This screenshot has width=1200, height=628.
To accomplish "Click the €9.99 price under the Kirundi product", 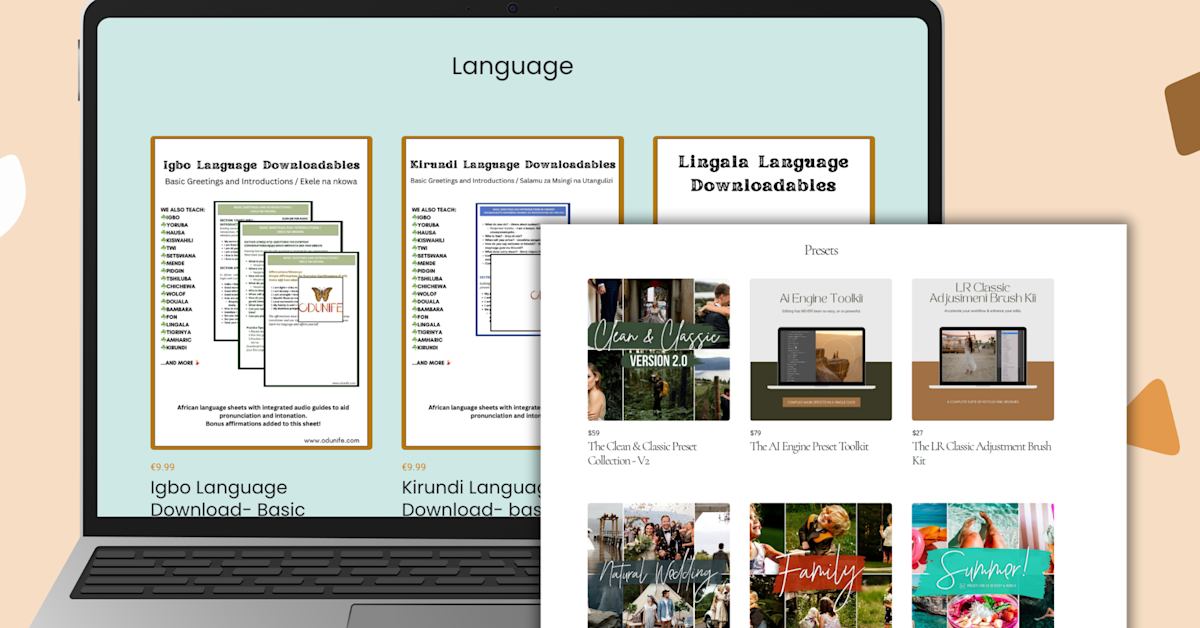I will coord(414,467).
